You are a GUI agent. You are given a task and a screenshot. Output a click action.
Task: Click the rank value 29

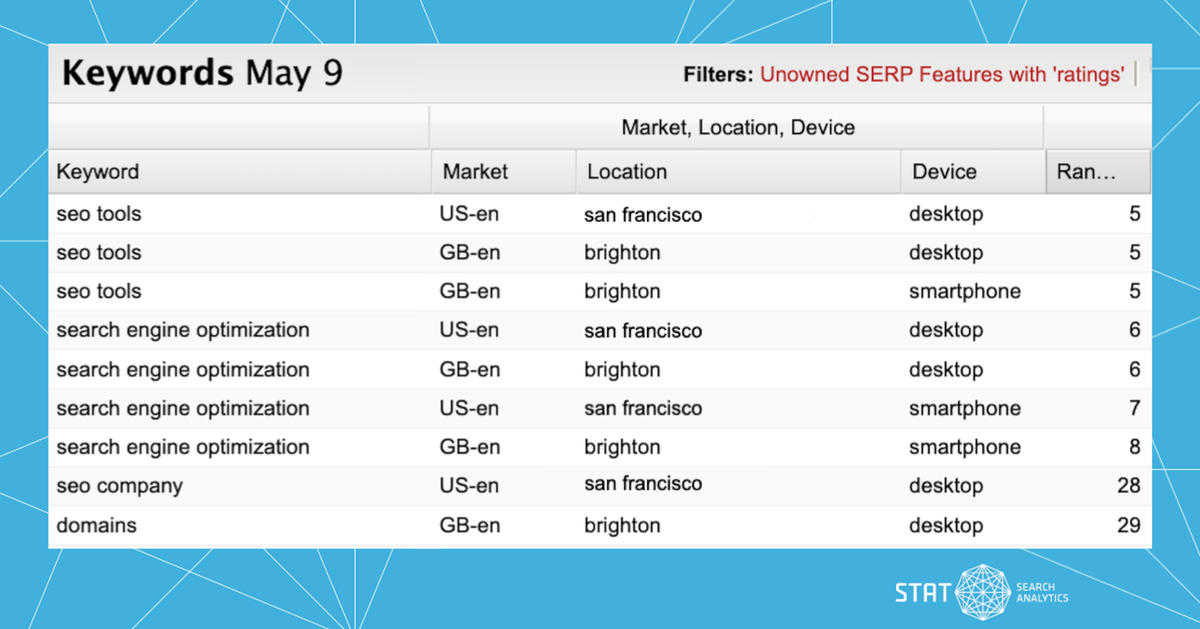1128,525
